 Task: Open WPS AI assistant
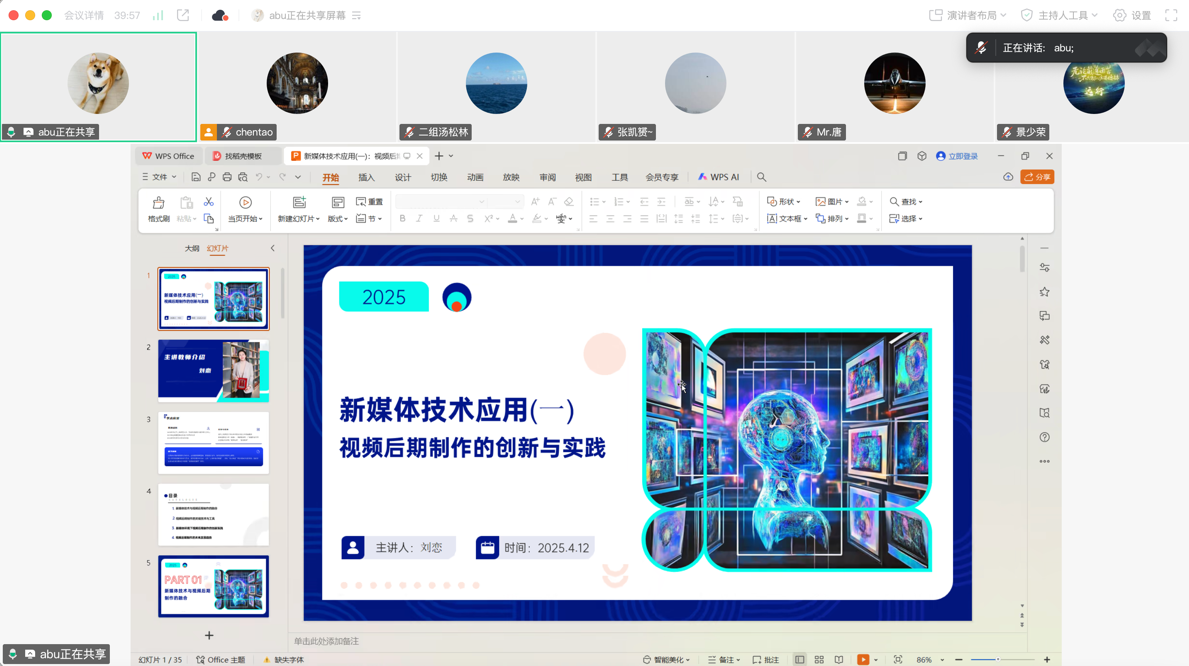(x=718, y=177)
